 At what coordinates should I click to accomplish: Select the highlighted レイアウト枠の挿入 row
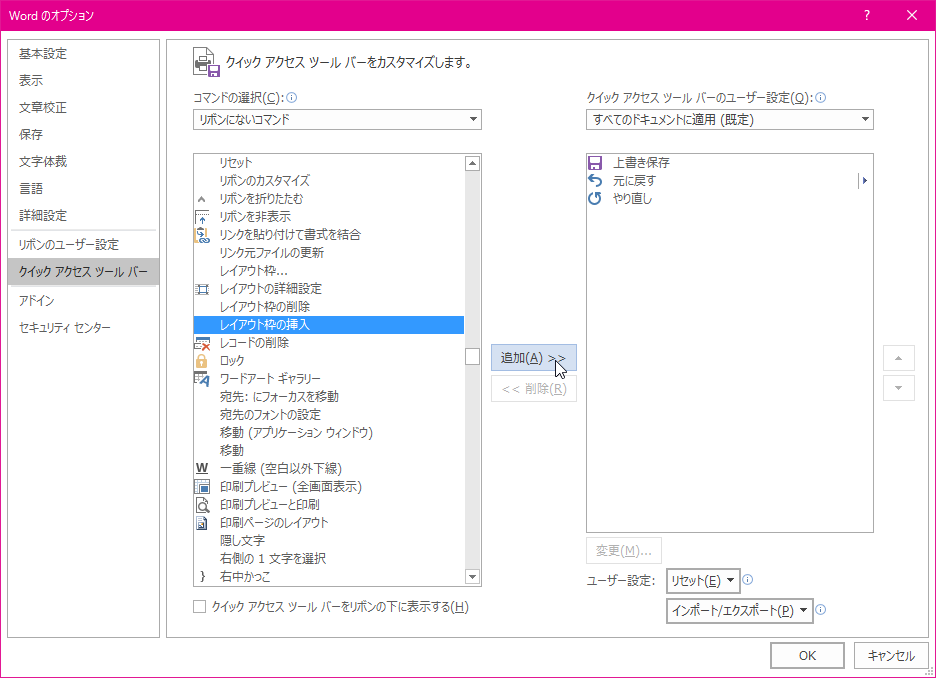329,325
